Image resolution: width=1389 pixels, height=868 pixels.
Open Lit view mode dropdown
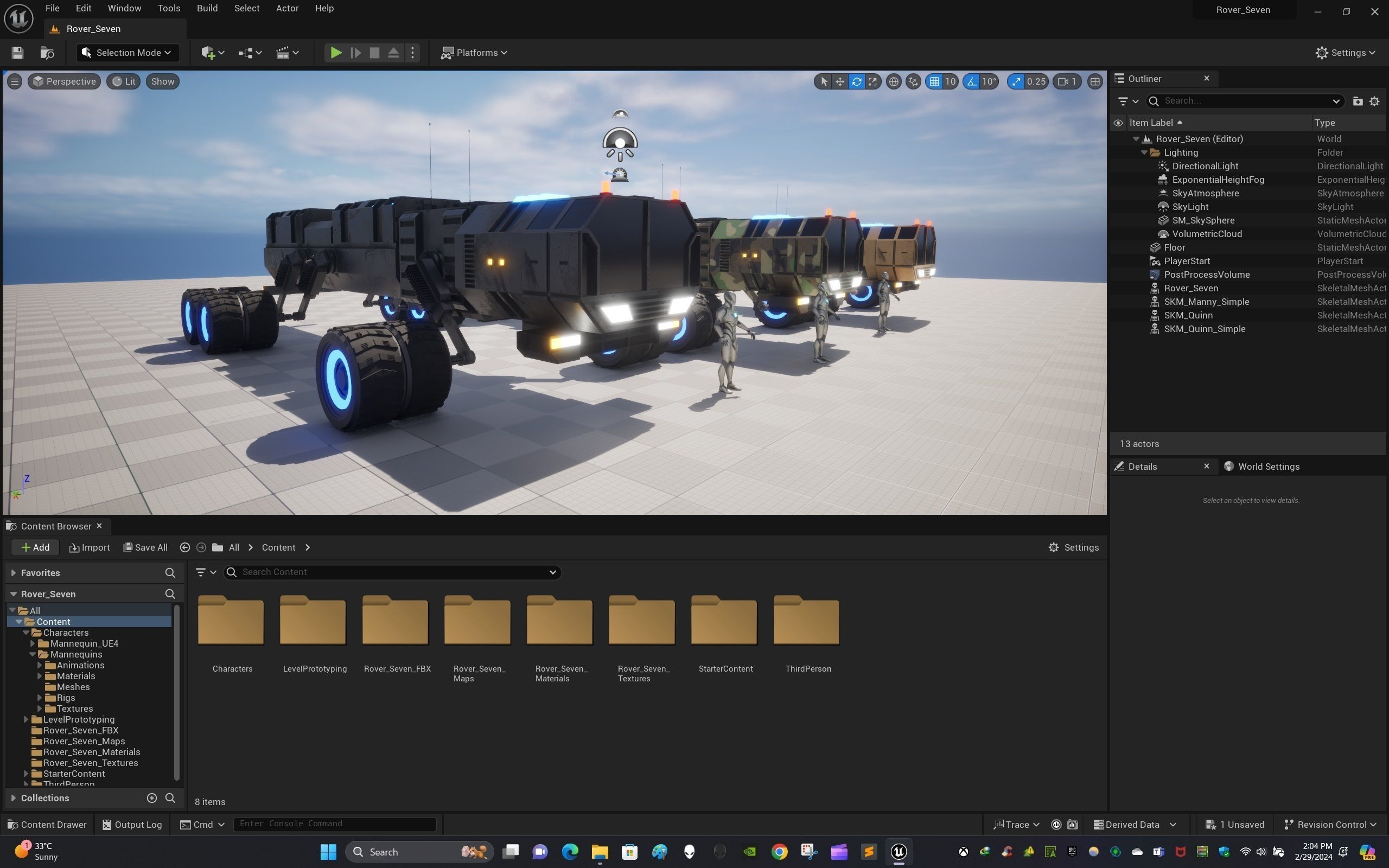pos(123,81)
